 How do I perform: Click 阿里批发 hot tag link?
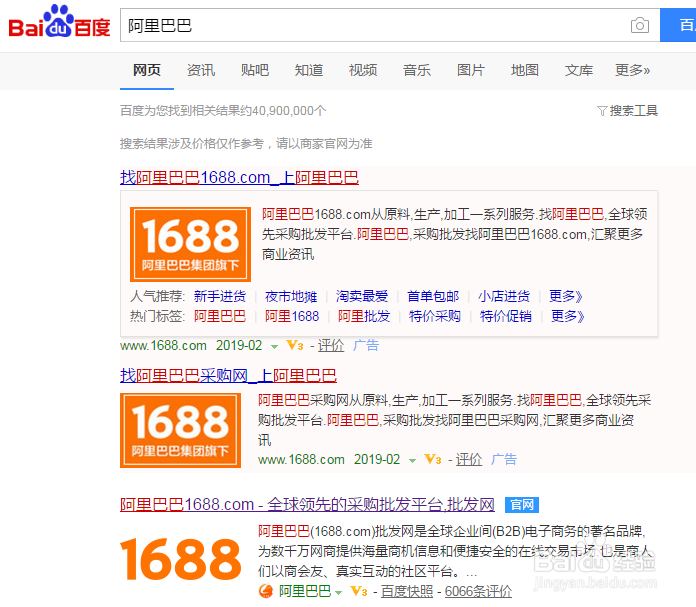[x=364, y=316]
